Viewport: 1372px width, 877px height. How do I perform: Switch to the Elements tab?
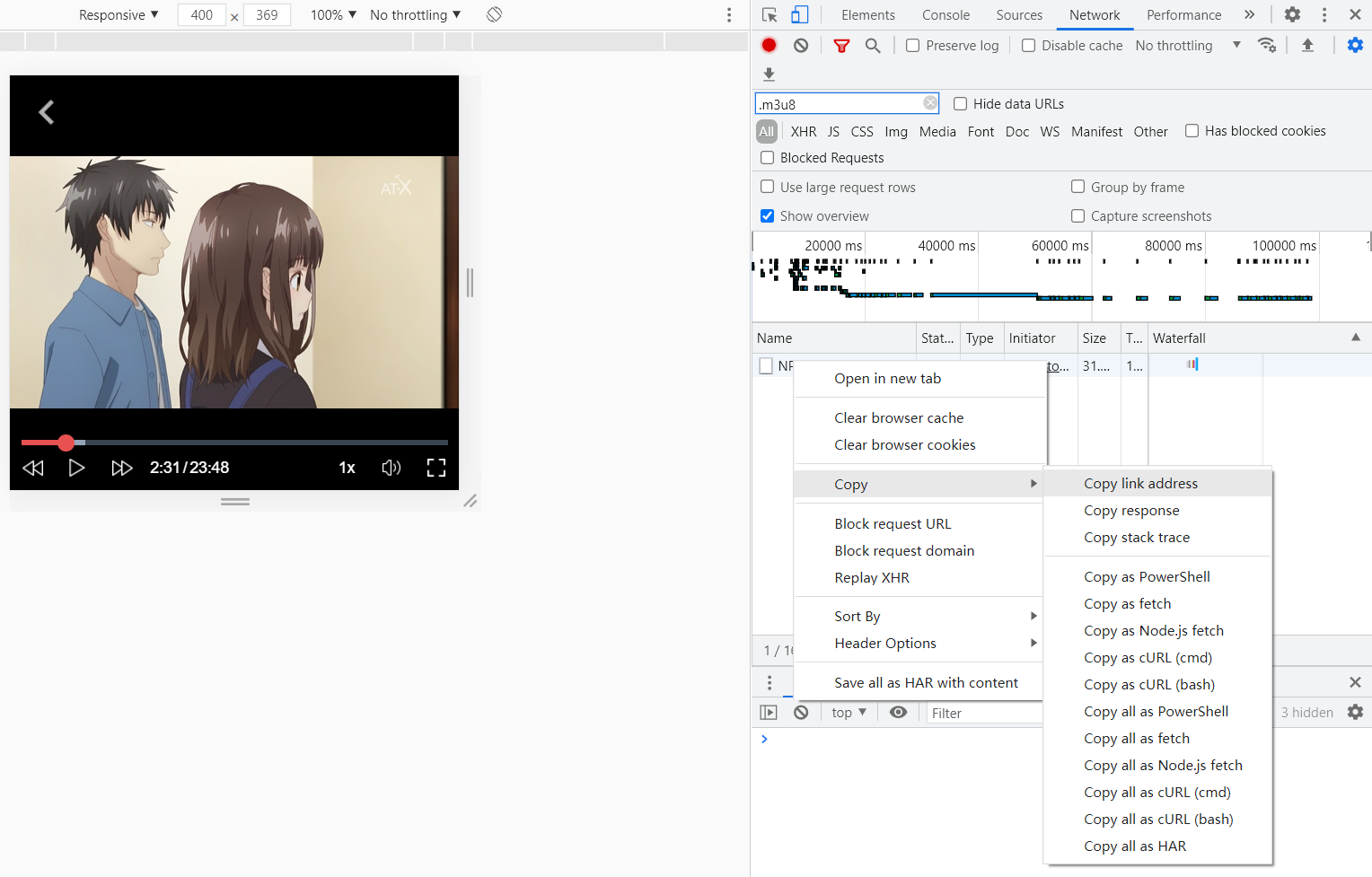(867, 14)
